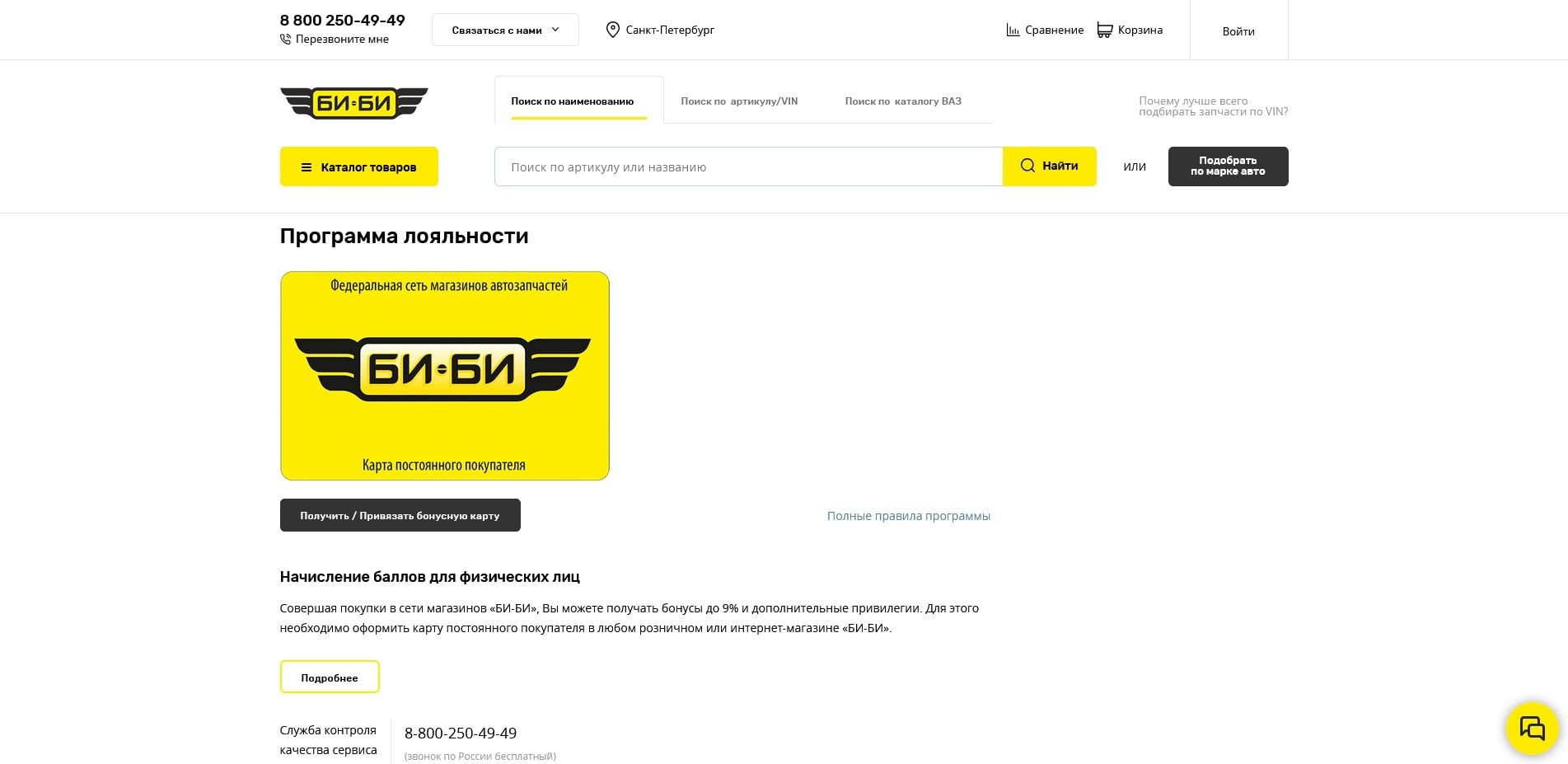Open the Поиск по каталогу ВАЗ tab

pyautogui.click(x=903, y=101)
